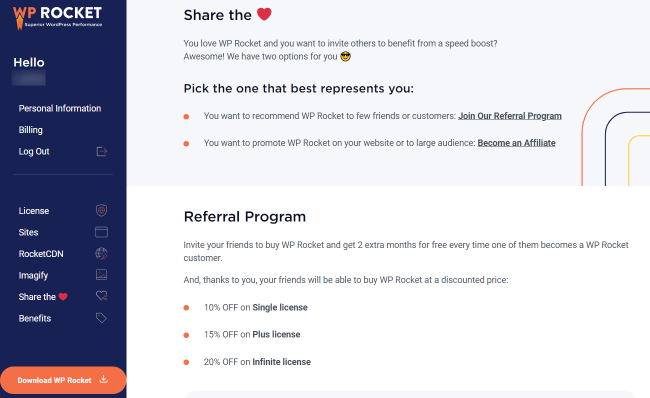This screenshot has height=398, width=650.
Task: Open the Sites menu entry
Action: point(28,232)
